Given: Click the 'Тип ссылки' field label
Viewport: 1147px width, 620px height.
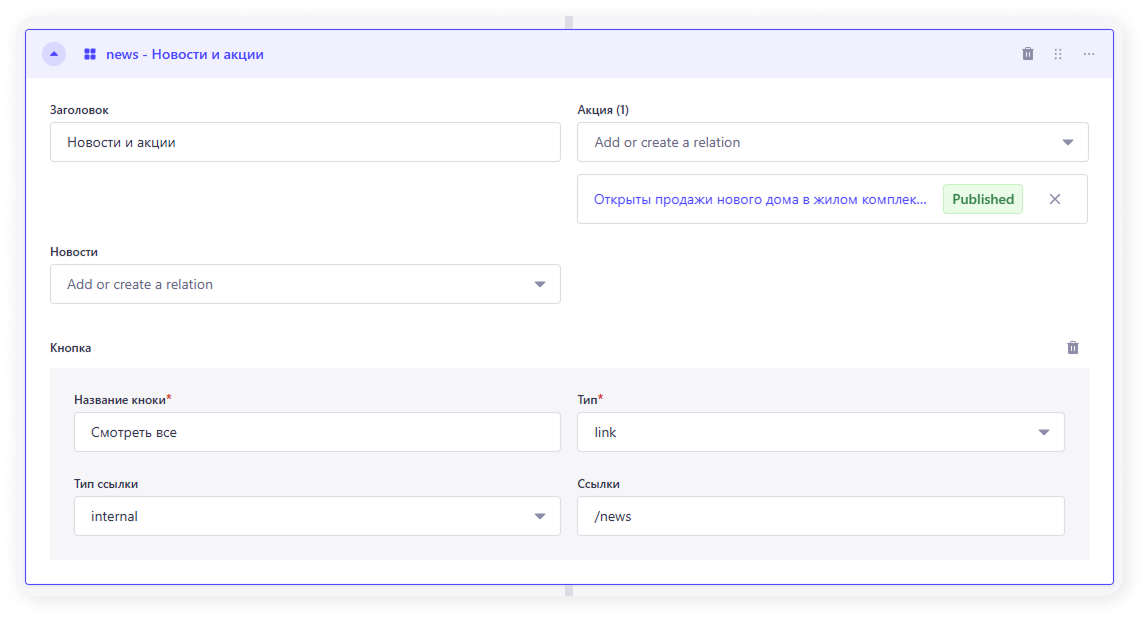Looking at the screenshot, I should click(x=106, y=484).
